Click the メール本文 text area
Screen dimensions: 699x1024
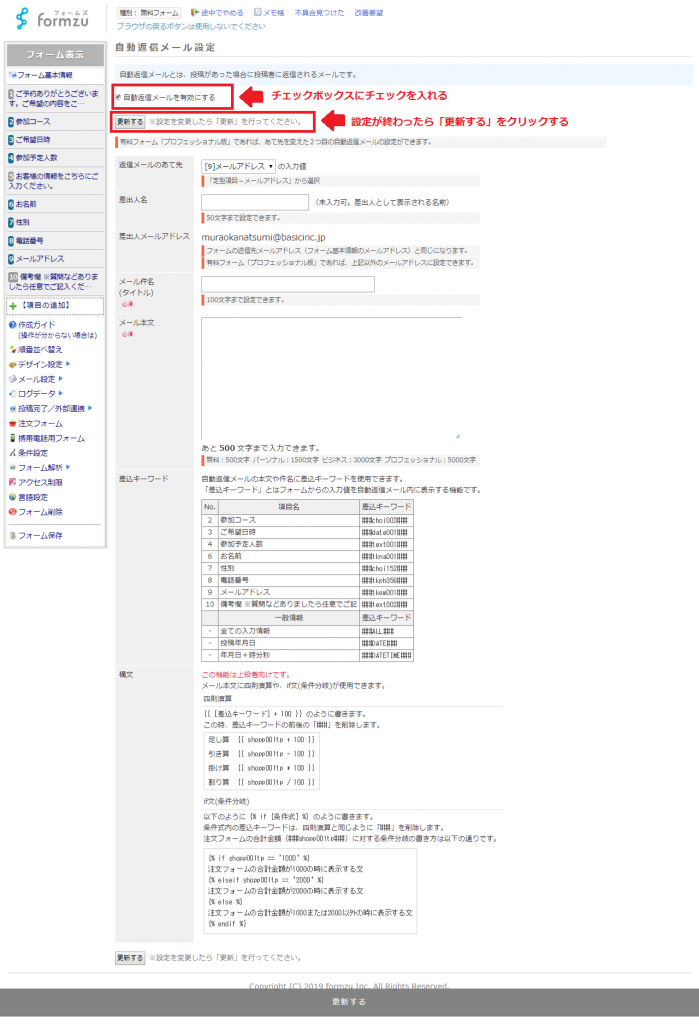[330, 378]
